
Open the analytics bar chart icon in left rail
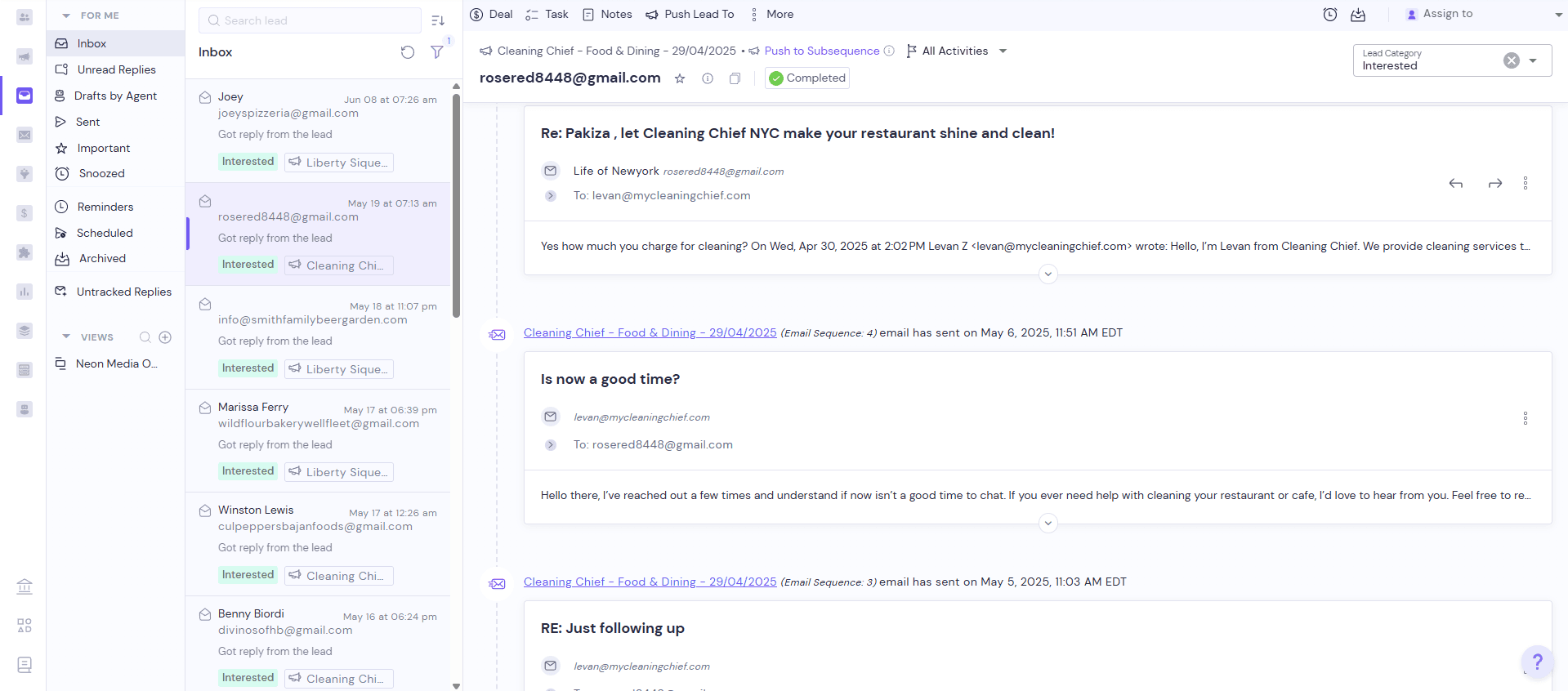(x=25, y=292)
